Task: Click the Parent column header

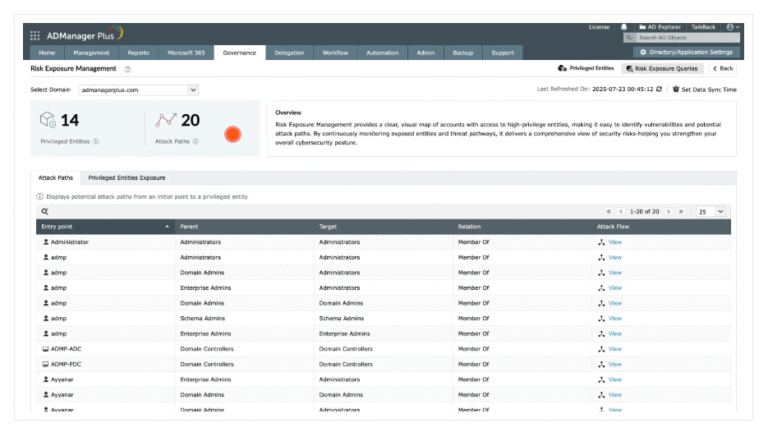Action: 244,226
